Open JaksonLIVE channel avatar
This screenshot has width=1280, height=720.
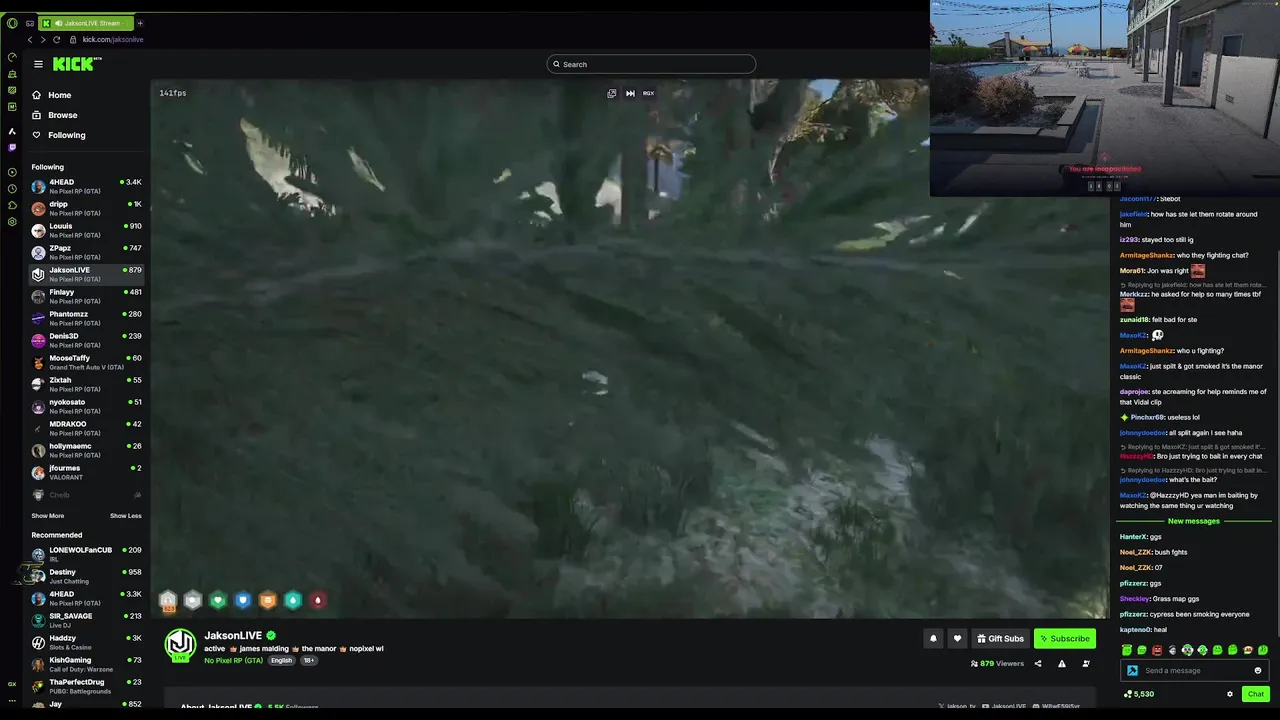pos(180,645)
